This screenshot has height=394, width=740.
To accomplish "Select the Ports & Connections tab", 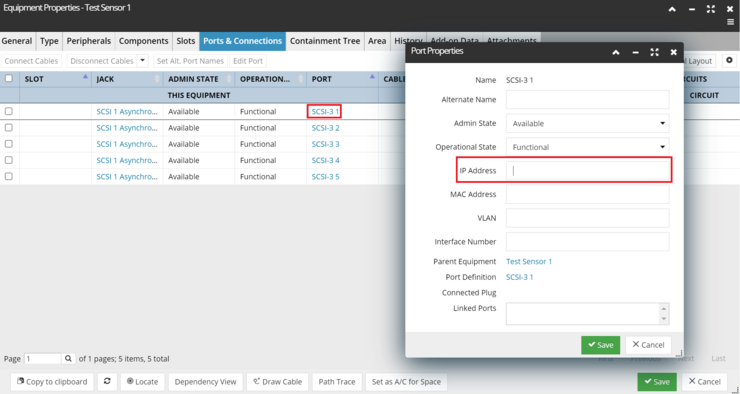I will (x=243, y=41).
